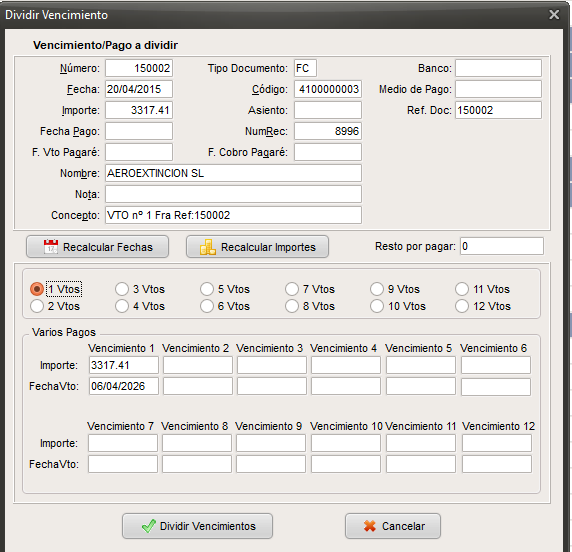Click Vencimiento 1 Importe field 3317.41
572x552 pixels.
[x=124, y=365]
